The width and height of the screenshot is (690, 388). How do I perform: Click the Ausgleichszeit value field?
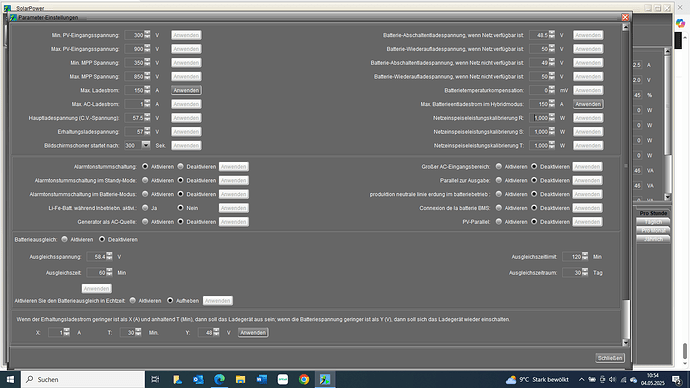pyautogui.click(x=96, y=273)
